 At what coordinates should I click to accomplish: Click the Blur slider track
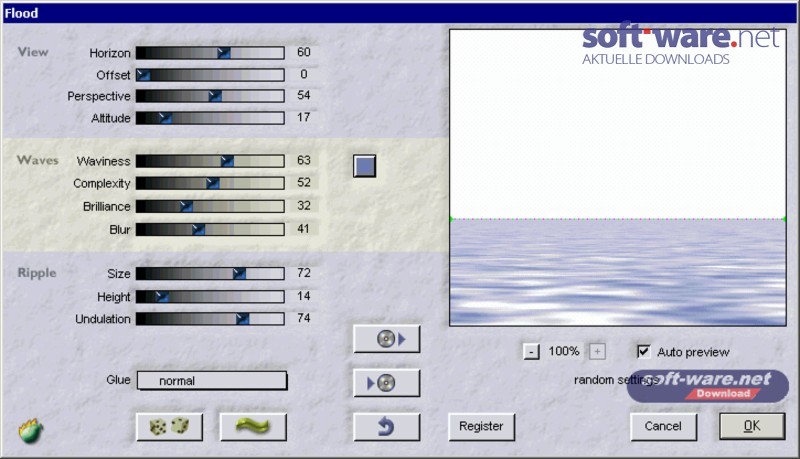[210, 230]
